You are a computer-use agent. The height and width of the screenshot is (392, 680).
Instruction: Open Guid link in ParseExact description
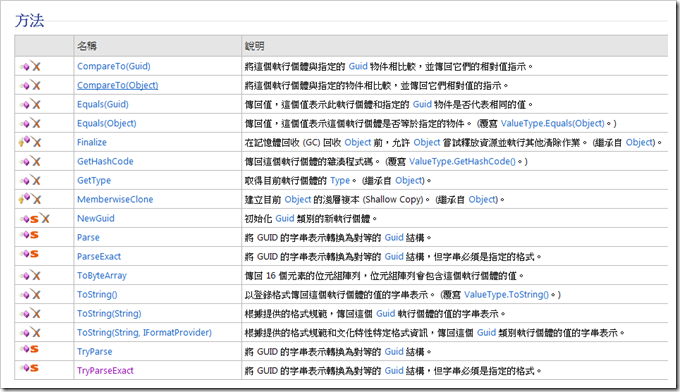point(394,257)
